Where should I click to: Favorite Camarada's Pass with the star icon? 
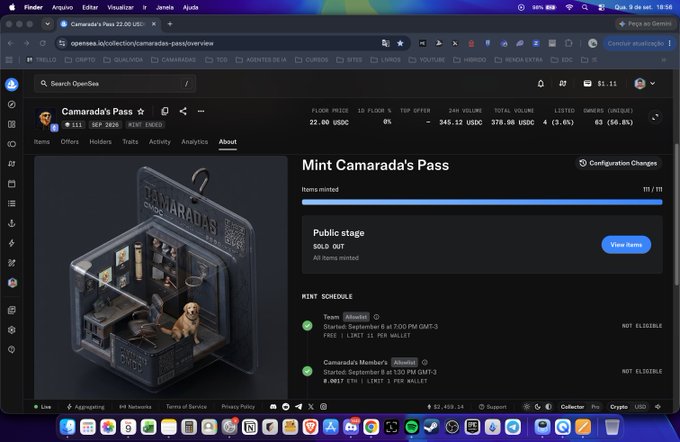pyautogui.click(x=141, y=111)
